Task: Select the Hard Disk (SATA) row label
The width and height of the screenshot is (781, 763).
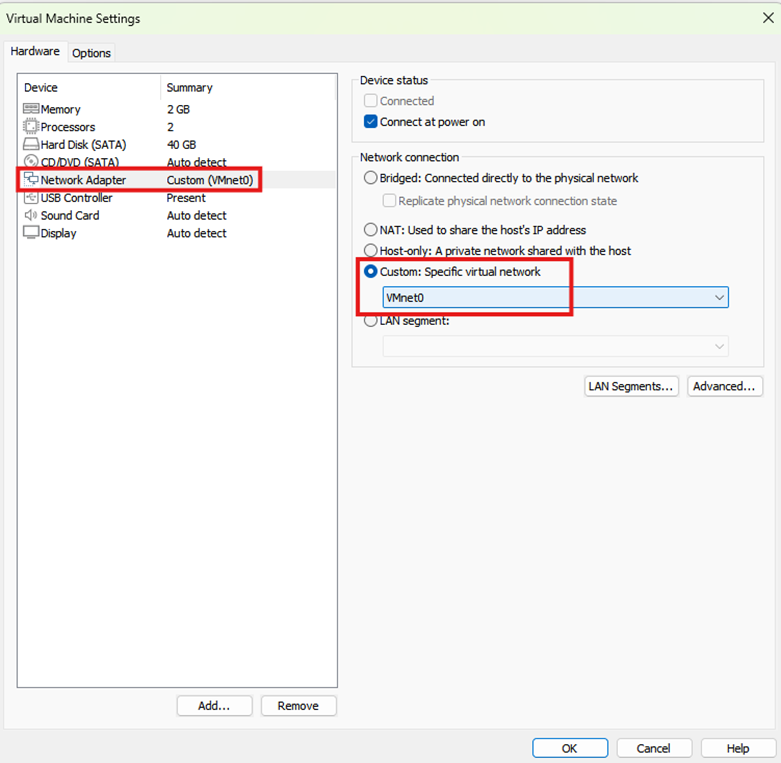Action: 84,145
